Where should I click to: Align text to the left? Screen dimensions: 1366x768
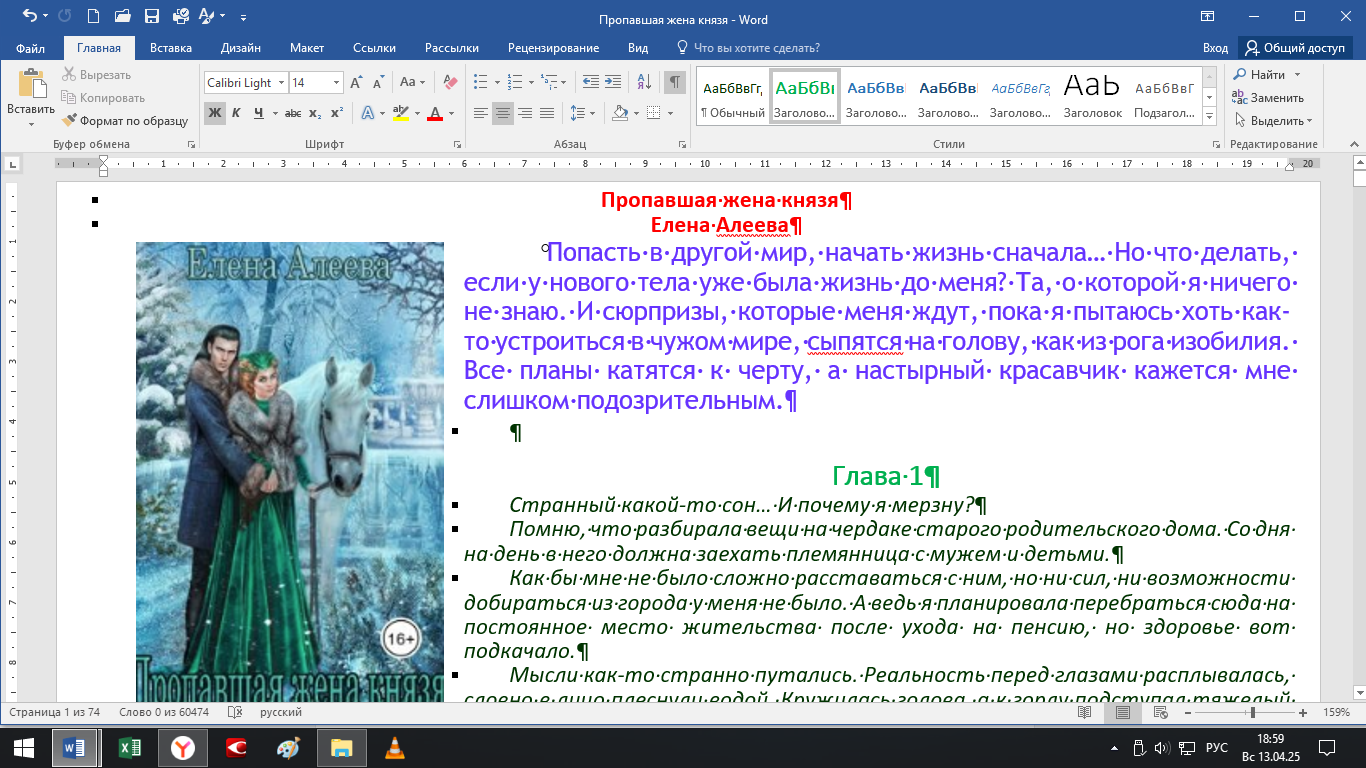pyautogui.click(x=481, y=113)
